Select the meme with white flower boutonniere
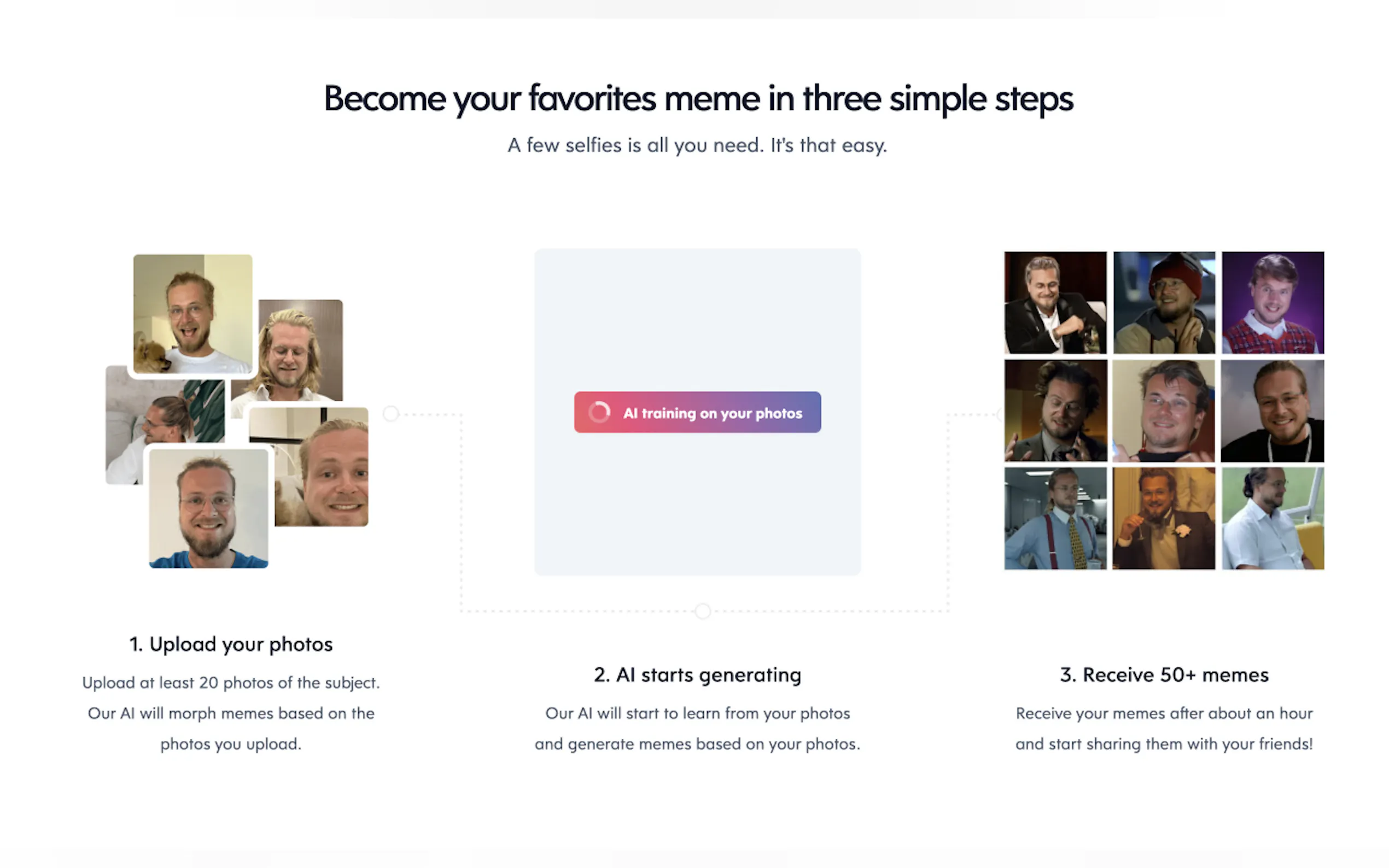The width and height of the screenshot is (1389, 868). (x=1164, y=518)
